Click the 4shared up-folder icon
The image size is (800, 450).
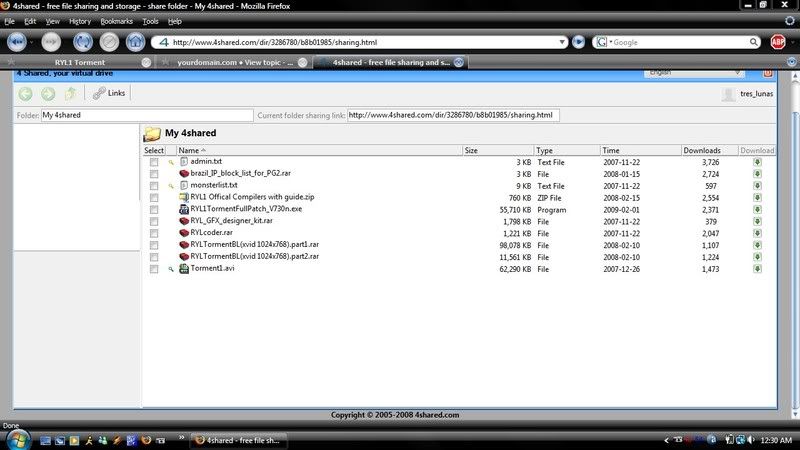[70, 93]
